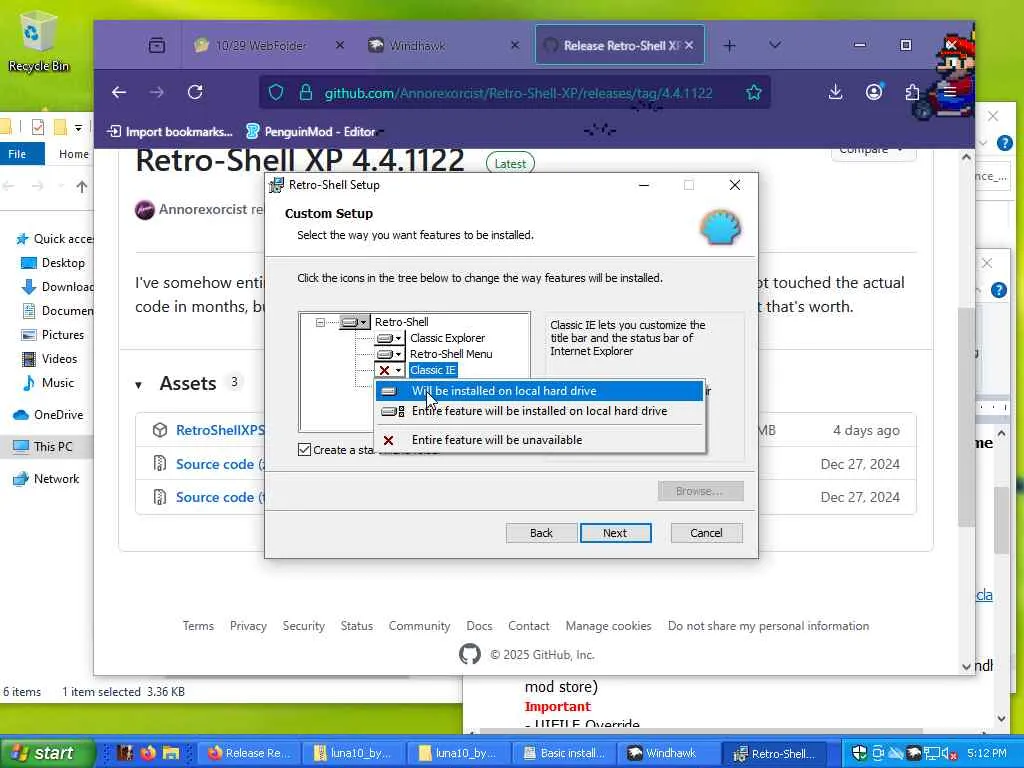
Task: Click the Next button in setup
Action: 615,533
